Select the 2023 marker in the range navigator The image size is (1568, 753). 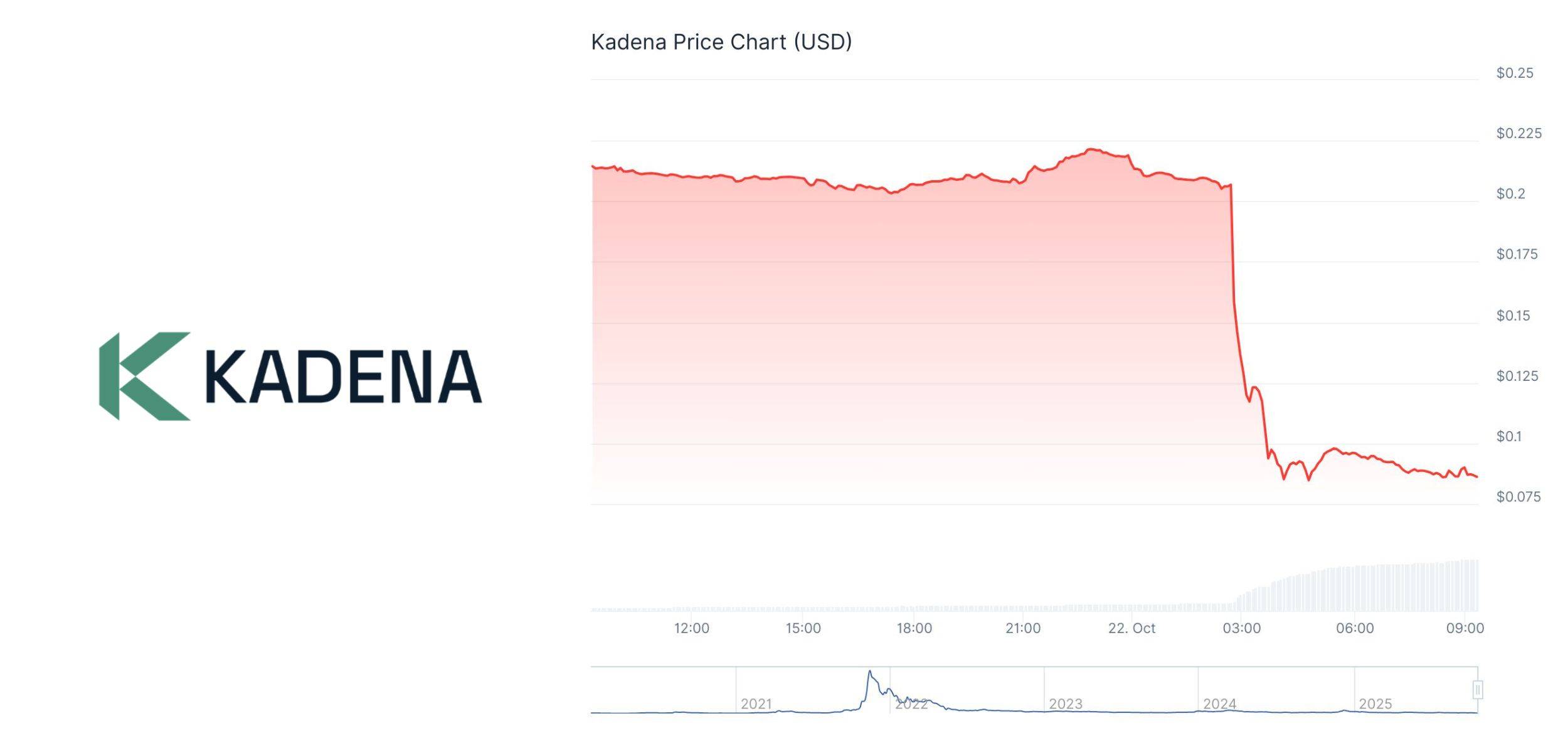[x=1066, y=704]
